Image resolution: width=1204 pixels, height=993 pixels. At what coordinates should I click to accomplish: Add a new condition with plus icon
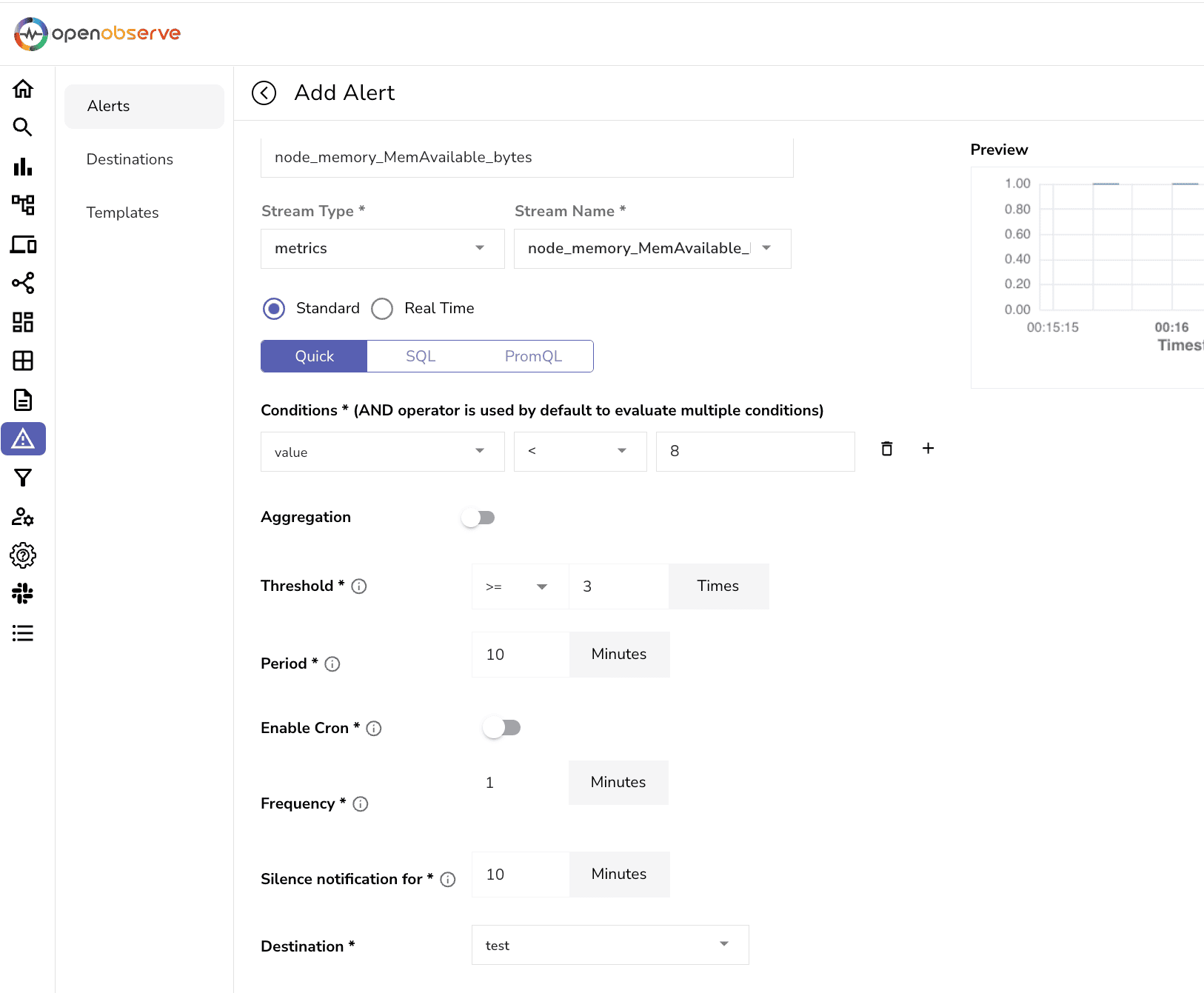pos(928,449)
